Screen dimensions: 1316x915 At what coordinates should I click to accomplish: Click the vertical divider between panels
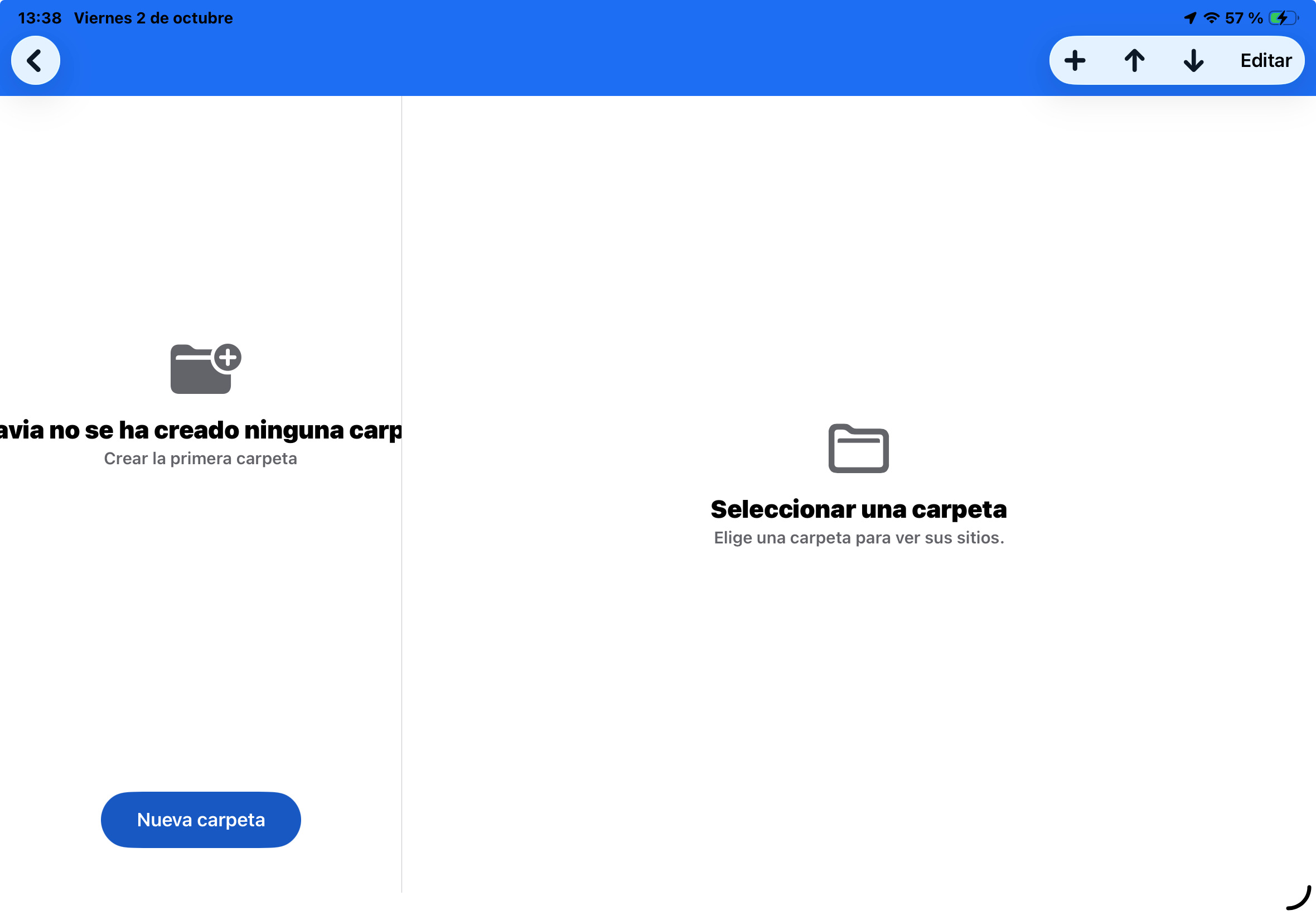[x=401, y=494]
